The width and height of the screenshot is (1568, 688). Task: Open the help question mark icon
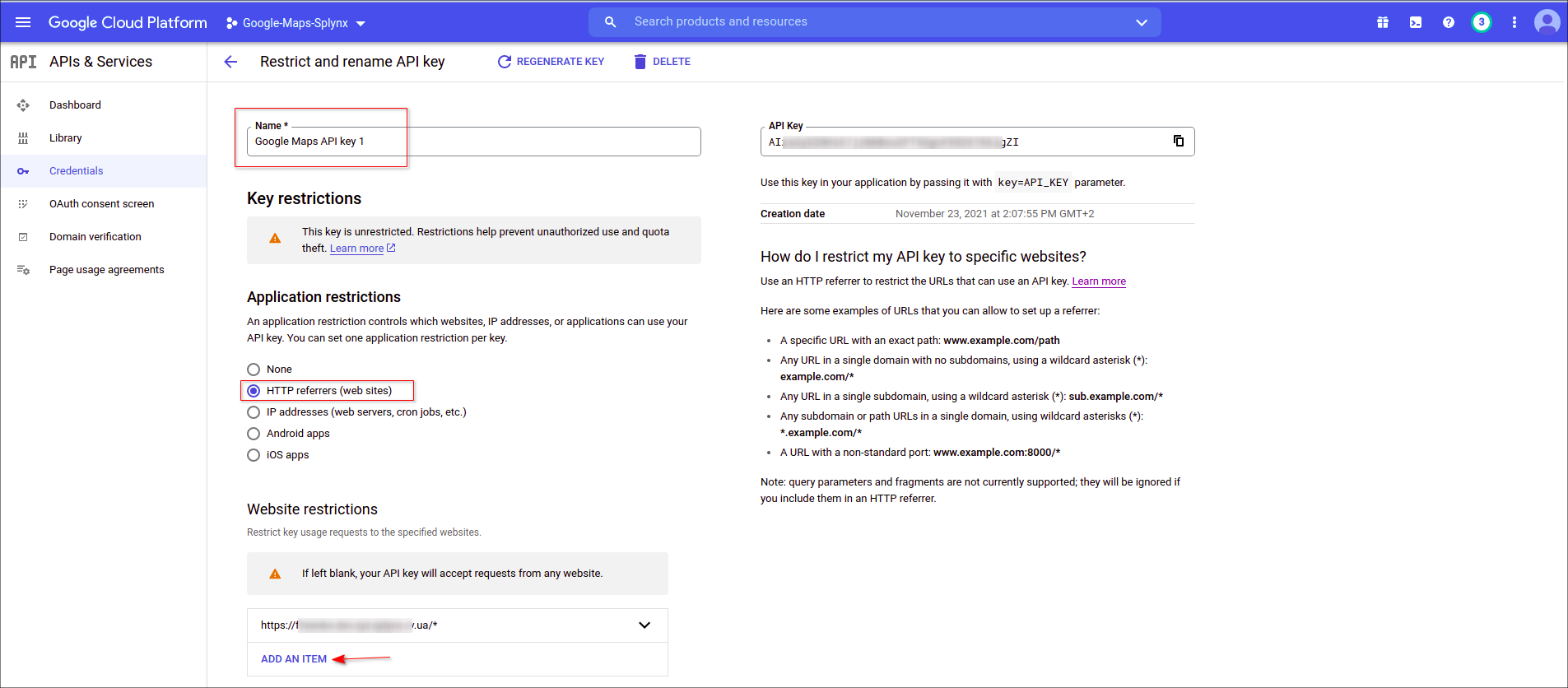pyautogui.click(x=1448, y=22)
